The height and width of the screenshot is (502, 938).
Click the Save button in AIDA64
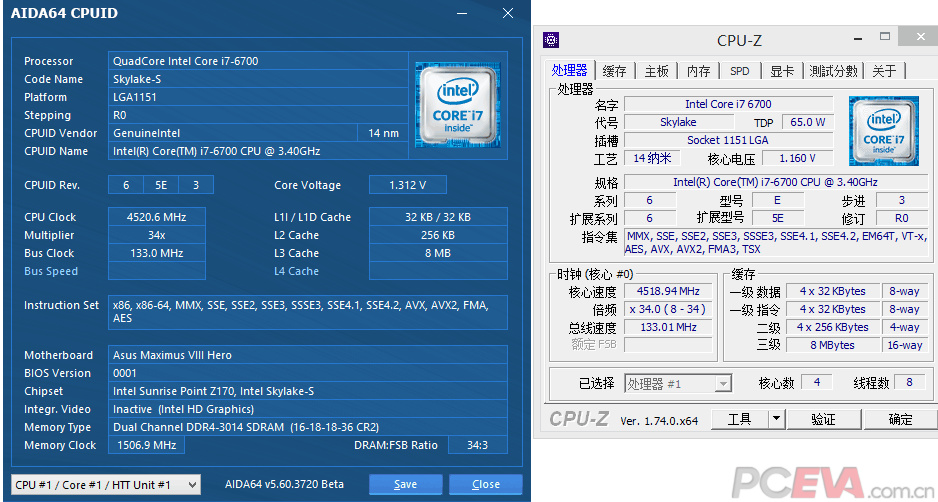[x=406, y=485]
